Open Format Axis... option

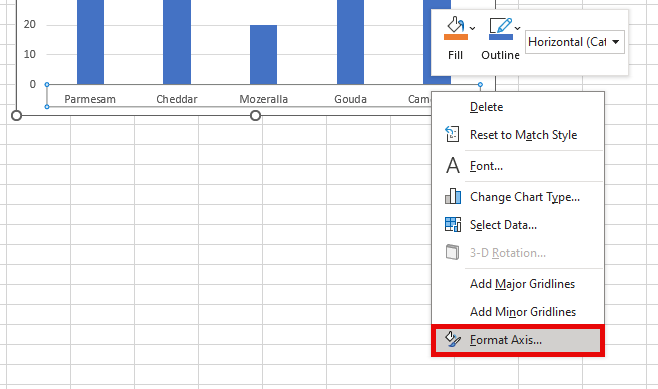(518, 340)
